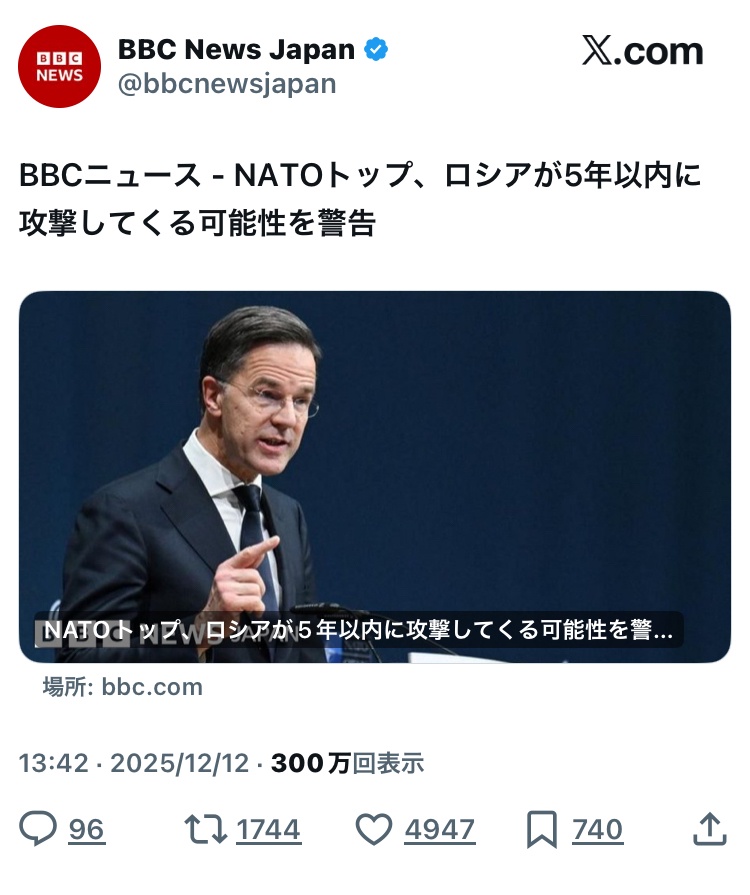Click the headline caption overlay on image

[x=360, y=630]
